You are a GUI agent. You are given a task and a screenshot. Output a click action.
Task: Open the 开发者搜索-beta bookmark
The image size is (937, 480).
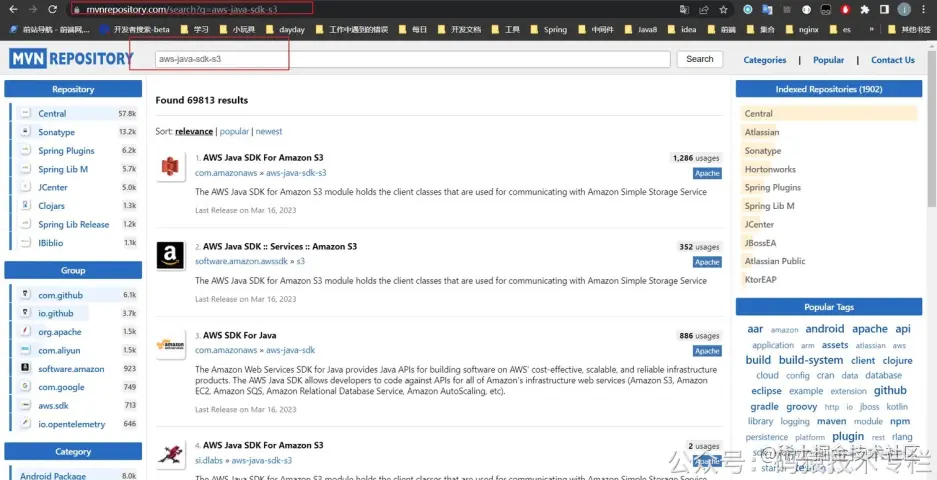134,29
